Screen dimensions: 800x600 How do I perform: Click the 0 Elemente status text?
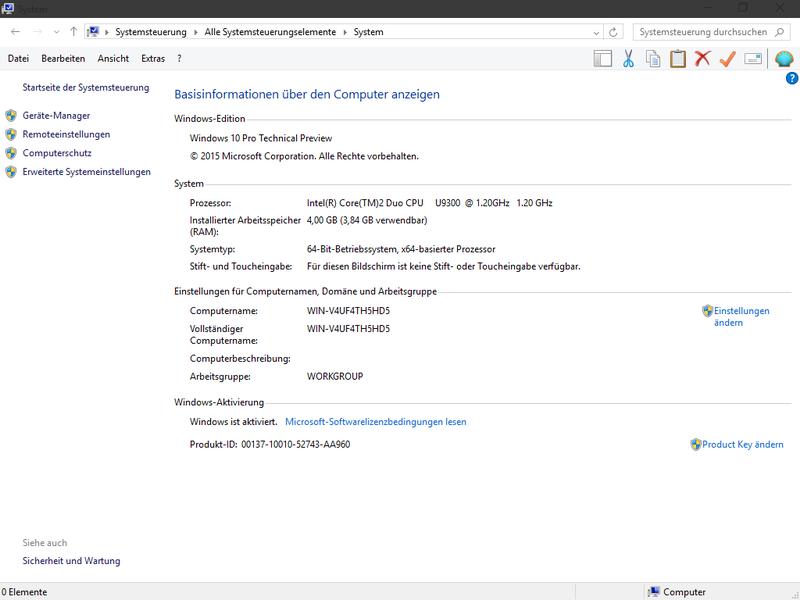pos(24,592)
